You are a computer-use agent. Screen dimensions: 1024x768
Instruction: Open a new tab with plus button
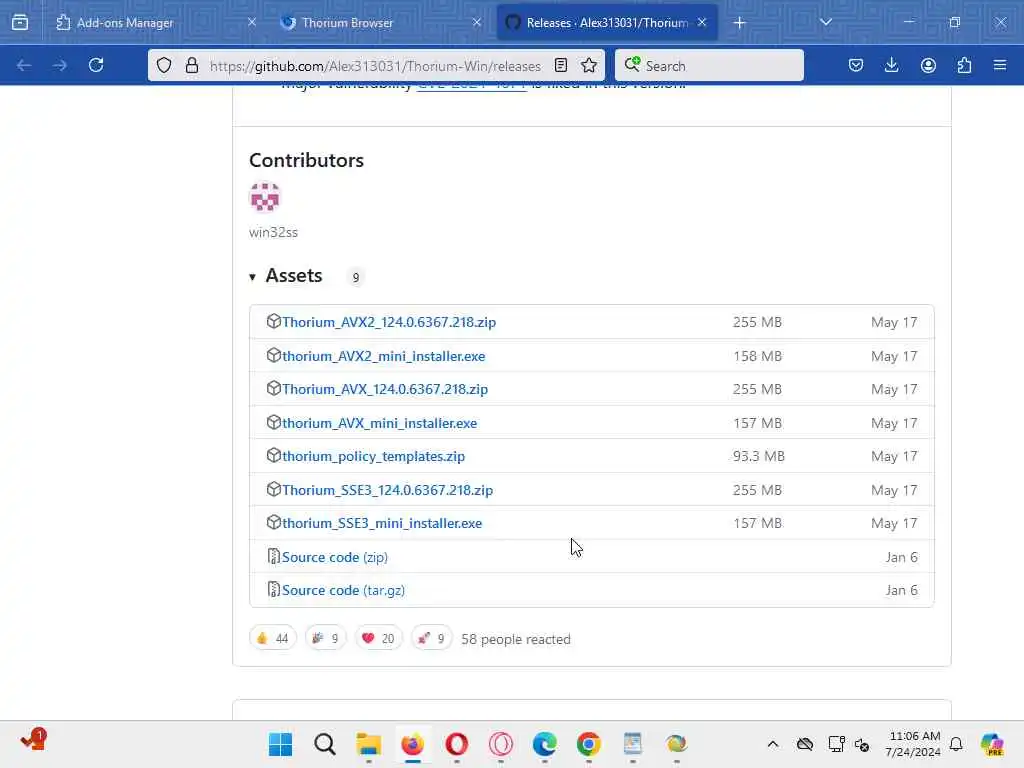pyautogui.click(x=739, y=23)
